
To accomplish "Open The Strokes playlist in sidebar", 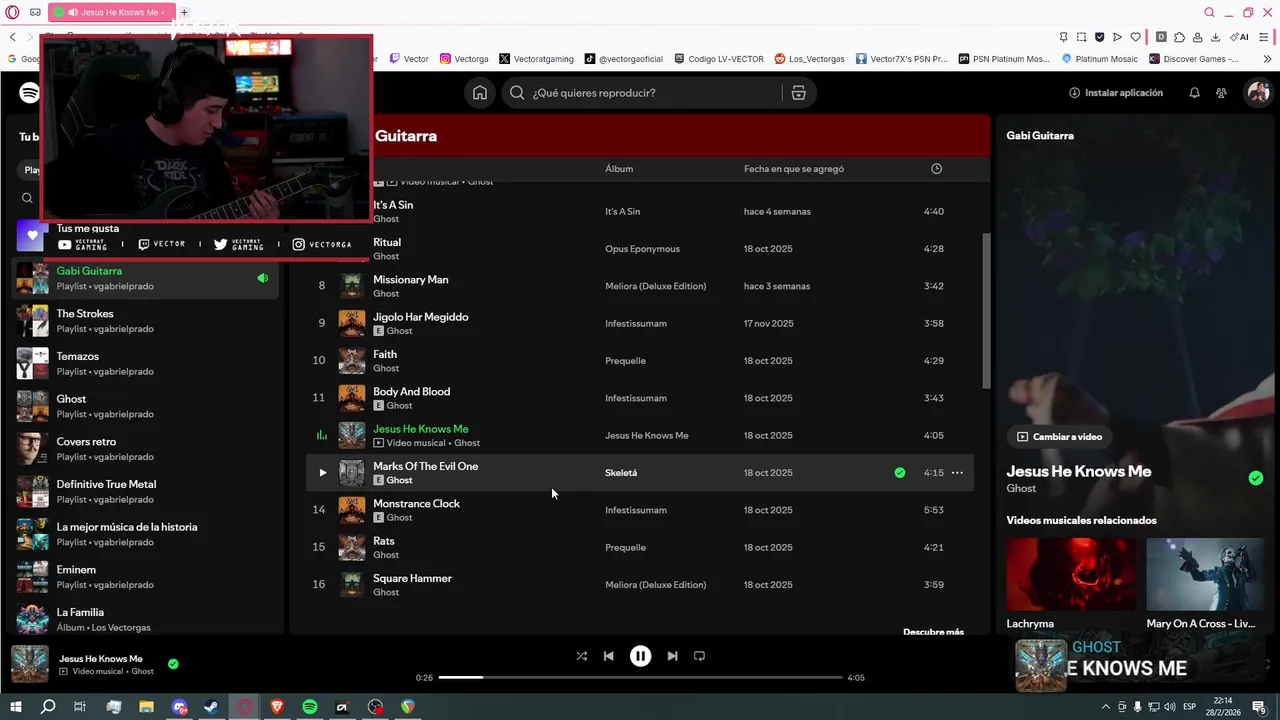I will 145,321.
